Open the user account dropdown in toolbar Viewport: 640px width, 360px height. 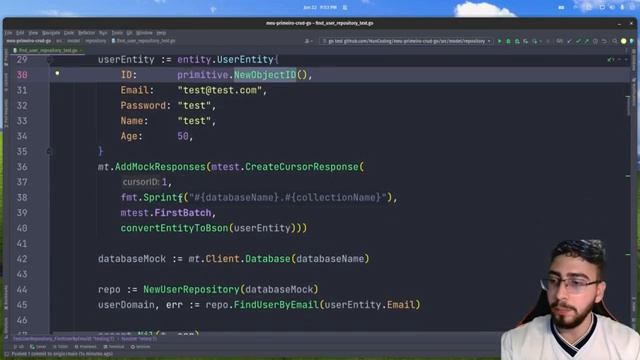(309, 41)
